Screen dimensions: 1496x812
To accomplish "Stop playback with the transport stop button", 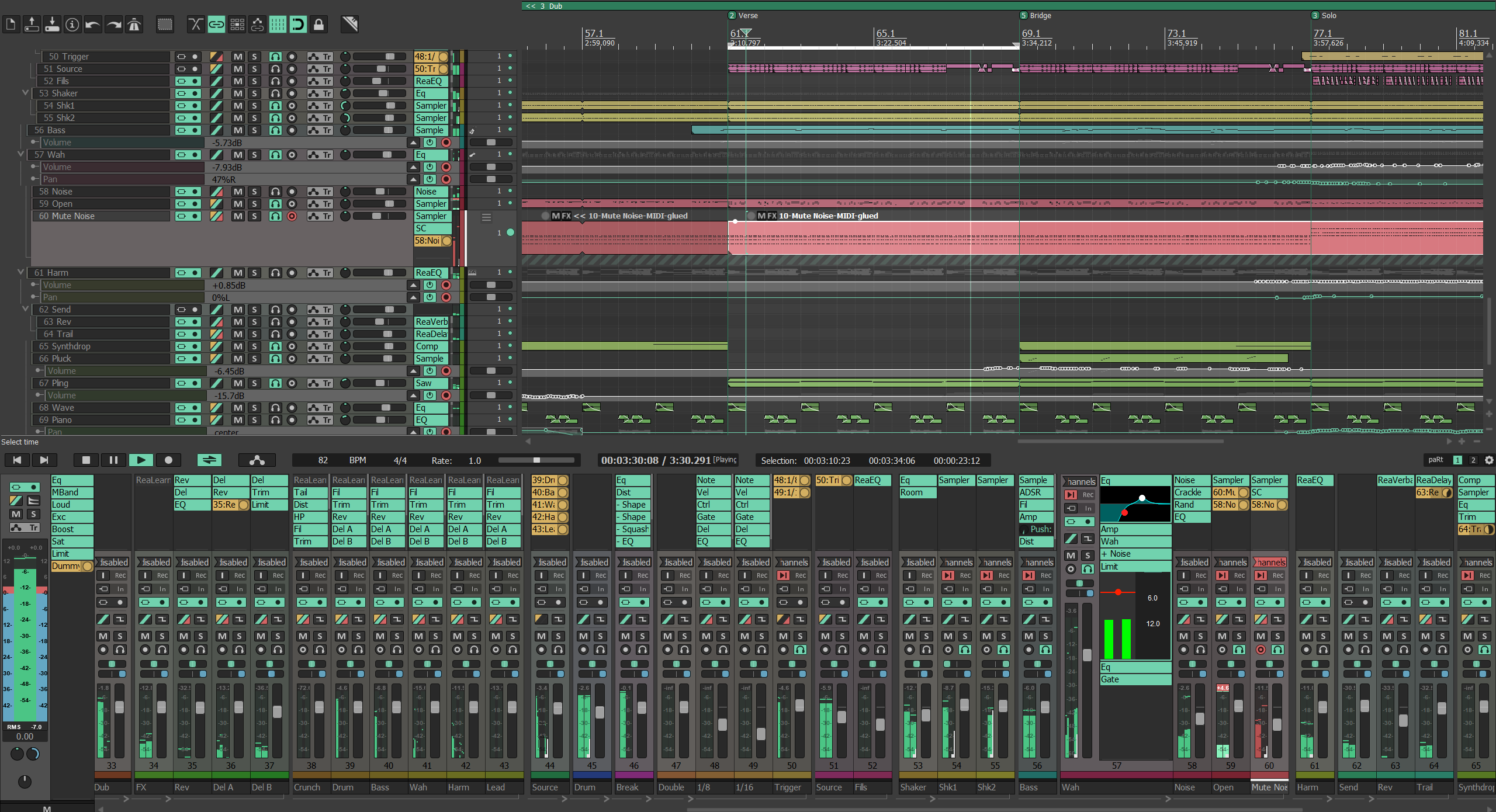I will click(x=86, y=460).
